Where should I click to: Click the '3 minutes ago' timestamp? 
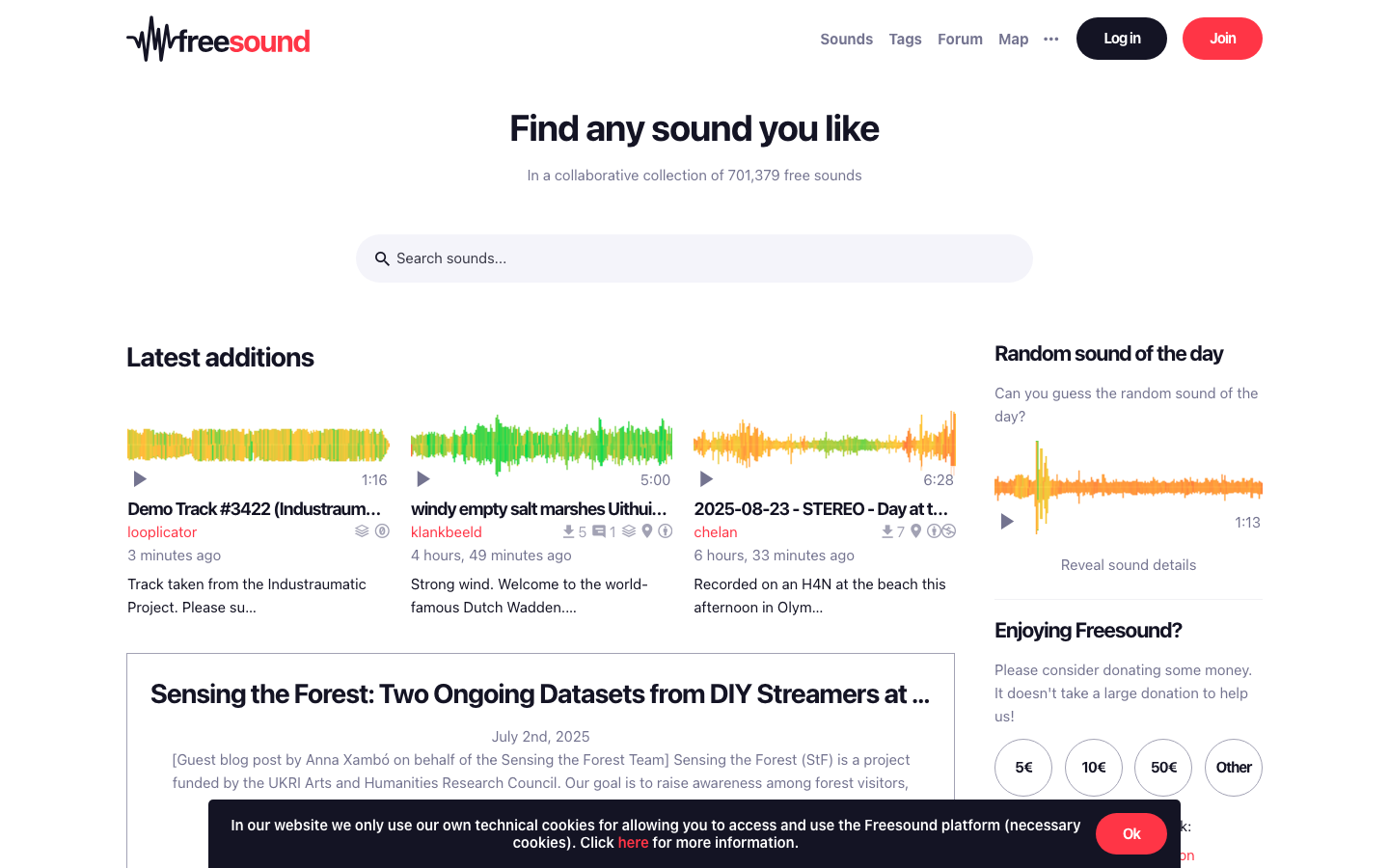tap(175, 556)
